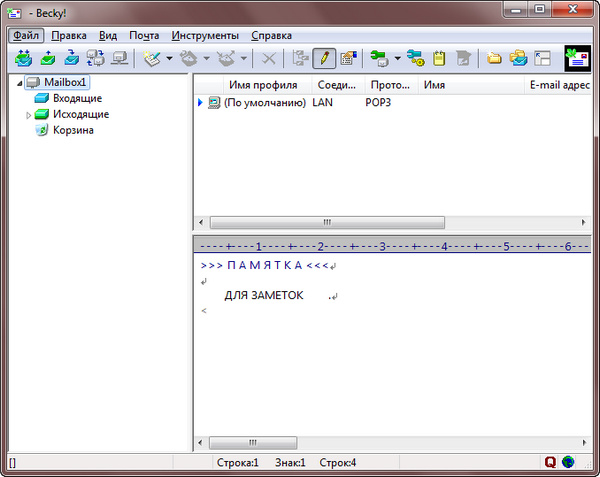Click the compose new message icon
Screen dimensions: 600x477
(152, 59)
